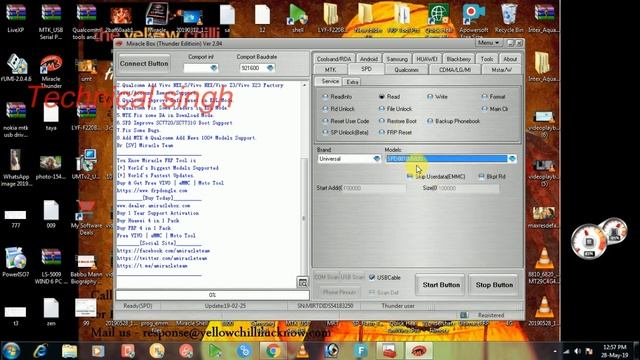The height and width of the screenshot is (360, 640).
Task: Select the Restore Boot radio option
Action: coord(398,121)
